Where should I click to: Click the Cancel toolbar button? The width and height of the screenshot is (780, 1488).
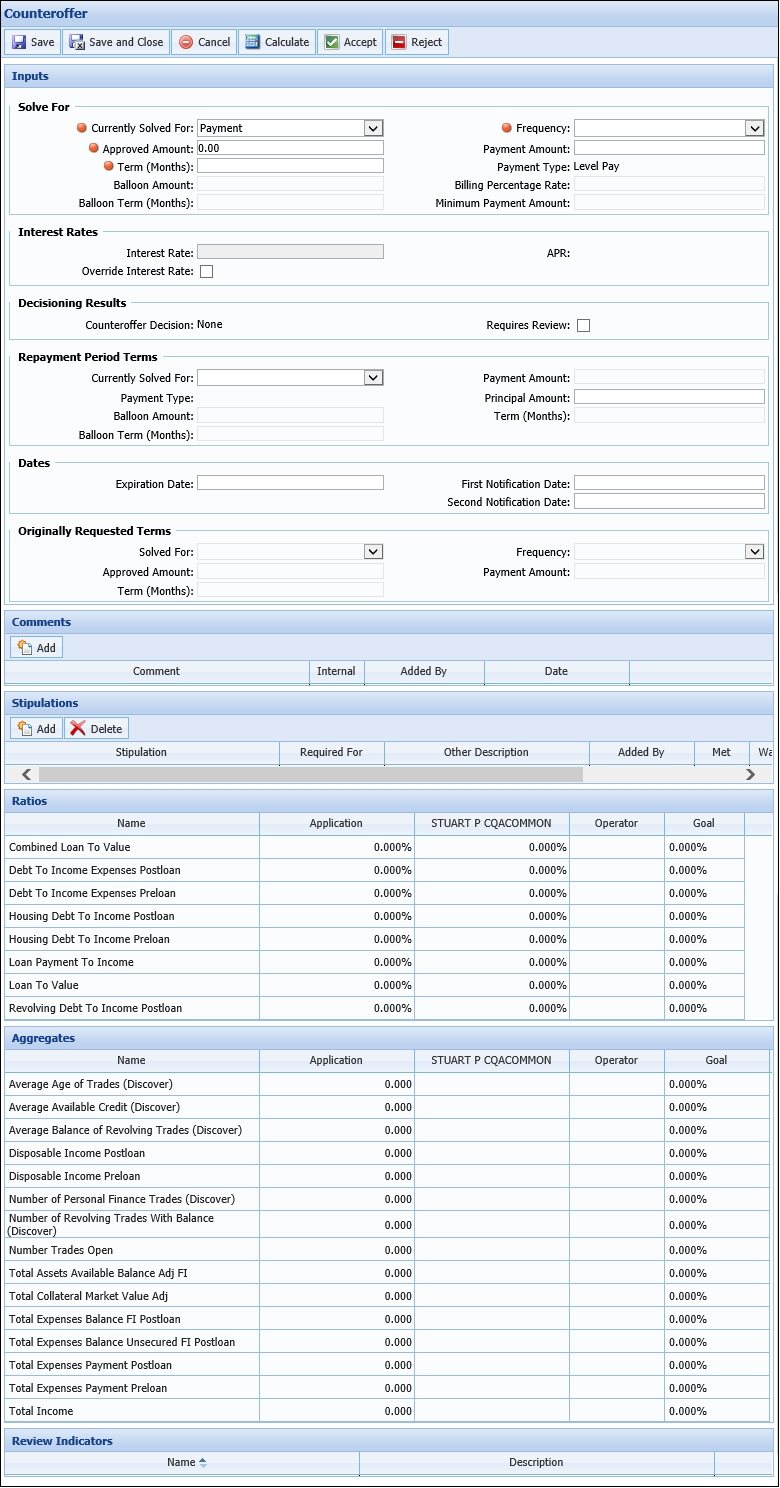pyautogui.click(x=204, y=42)
